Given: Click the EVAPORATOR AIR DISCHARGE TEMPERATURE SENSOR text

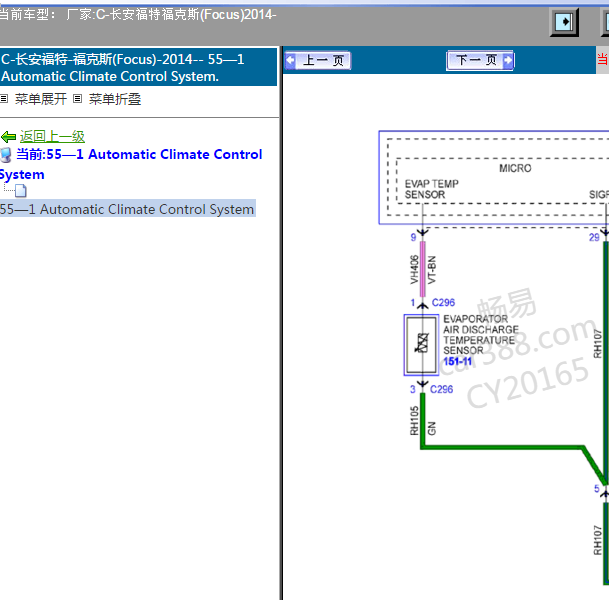Looking at the screenshot, I should tap(481, 334).
